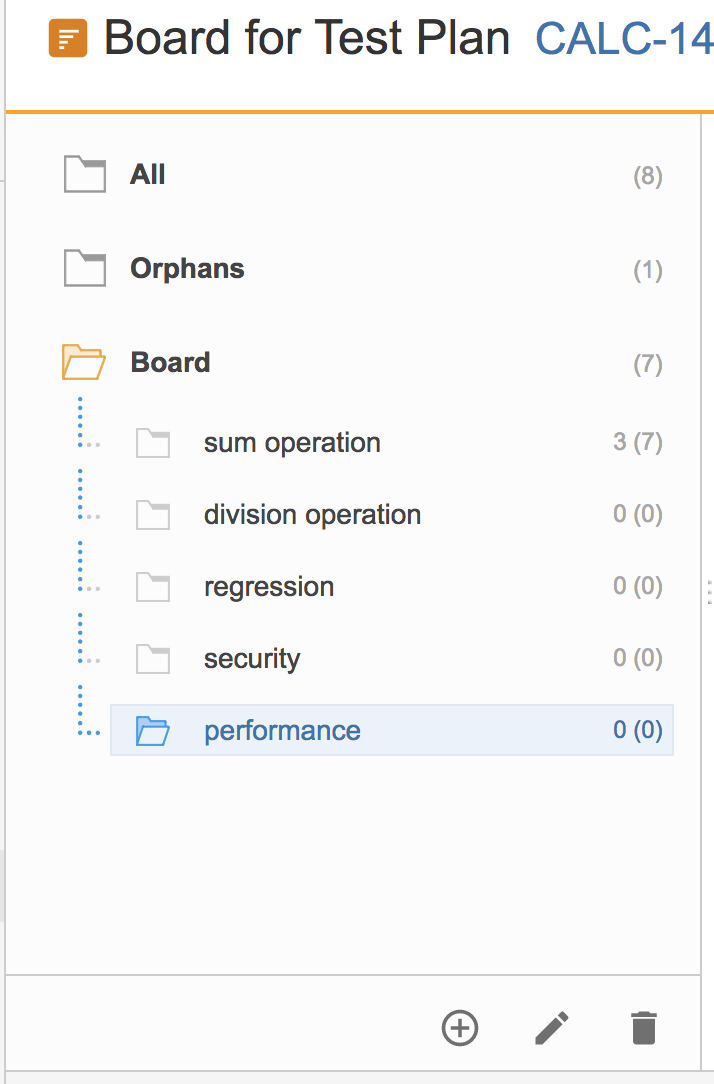Collapse the open Board folder
714x1084 pixels.
click(84, 362)
